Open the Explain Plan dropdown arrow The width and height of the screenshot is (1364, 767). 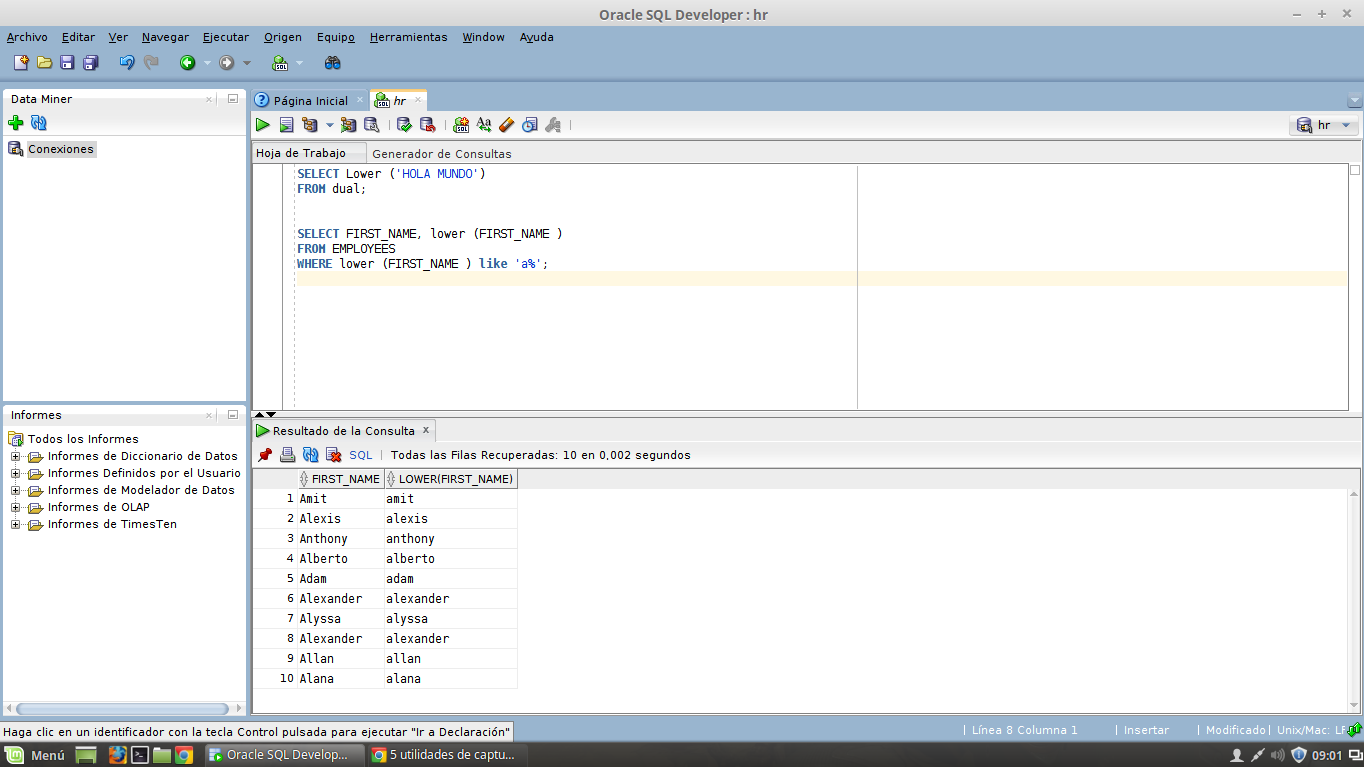(x=330, y=126)
